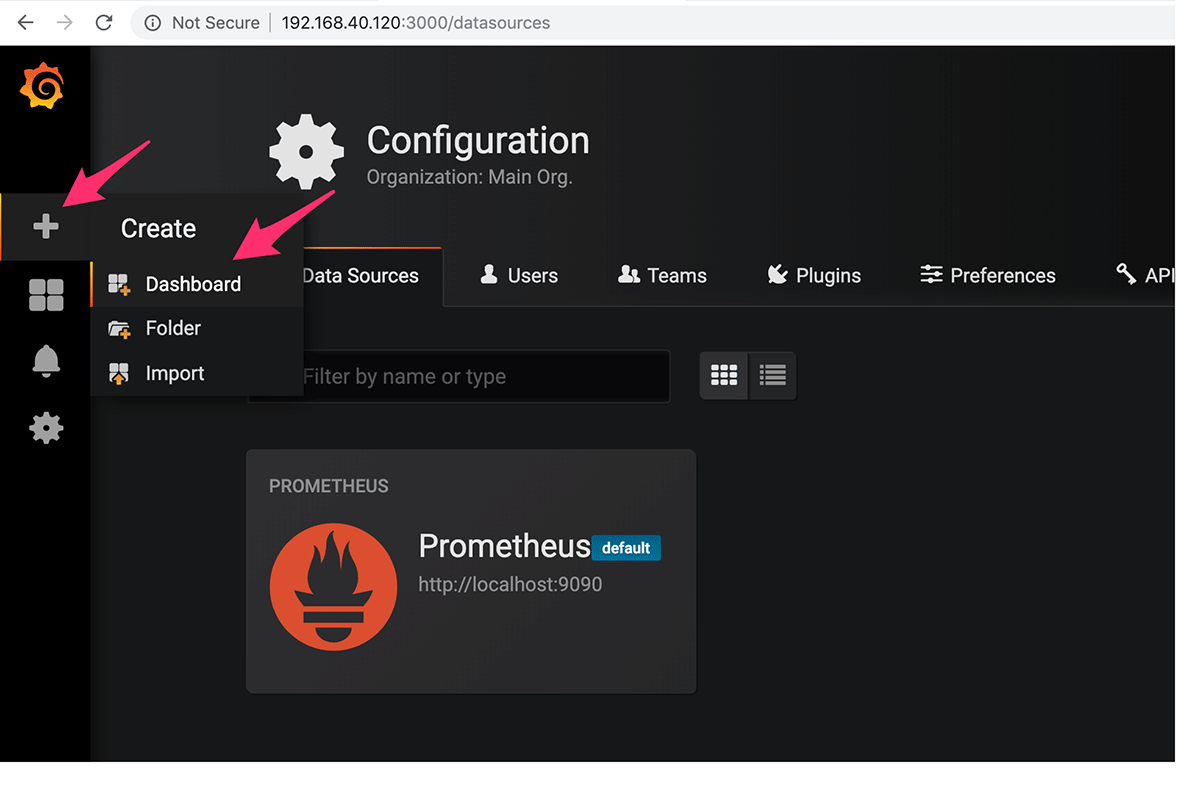This screenshot has width=1200, height=787.
Task: Switch to list view layout
Action: [772, 375]
